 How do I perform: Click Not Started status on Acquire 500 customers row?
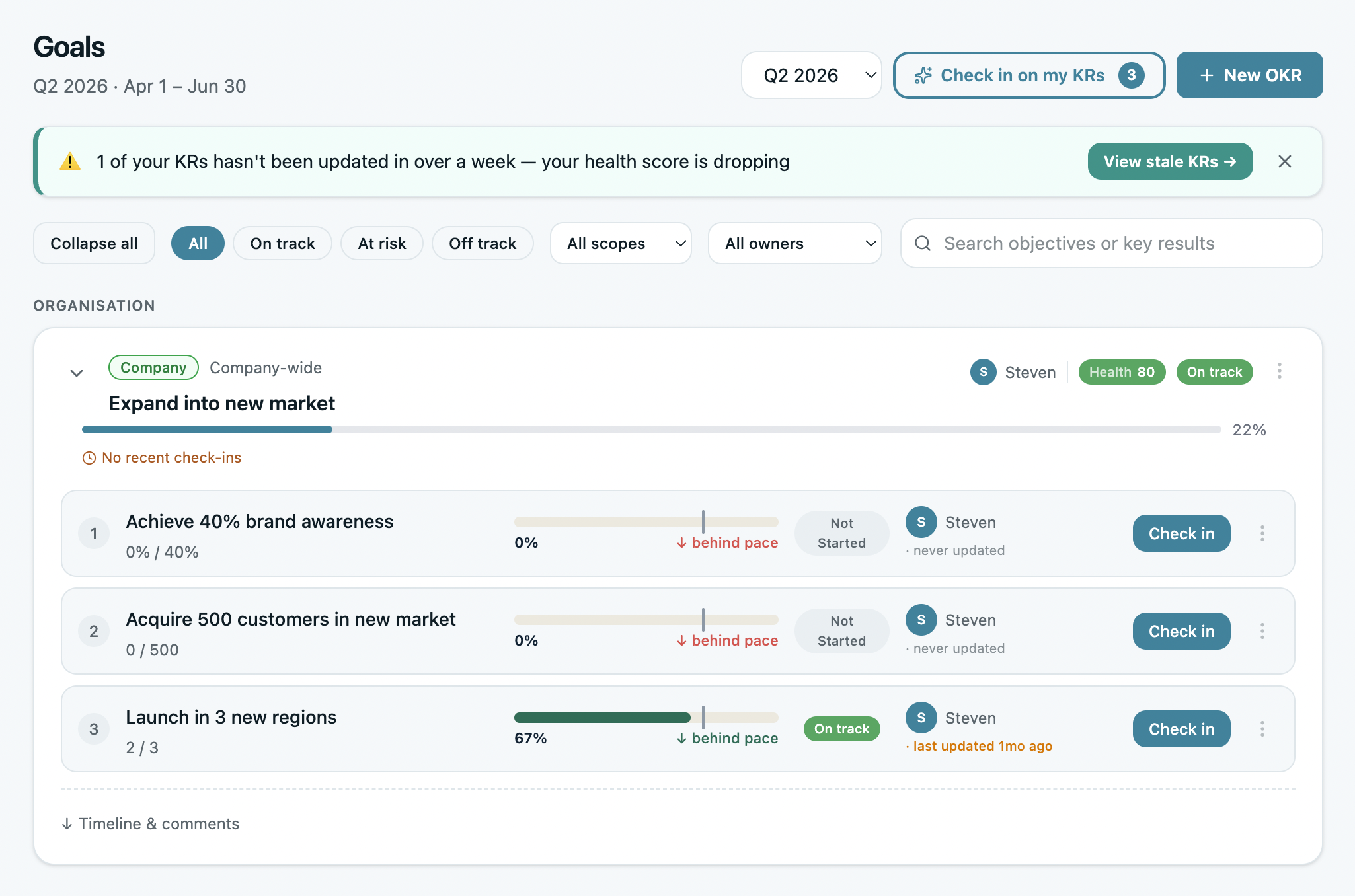click(x=841, y=631)
